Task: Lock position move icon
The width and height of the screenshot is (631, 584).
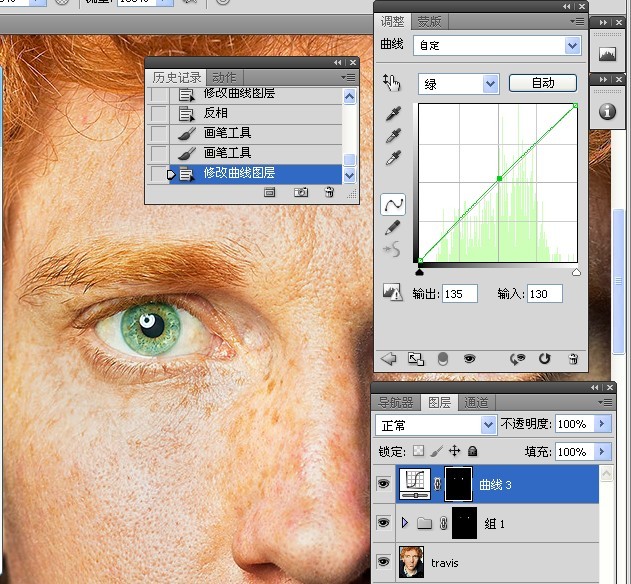Action: [x=454, y=451]
